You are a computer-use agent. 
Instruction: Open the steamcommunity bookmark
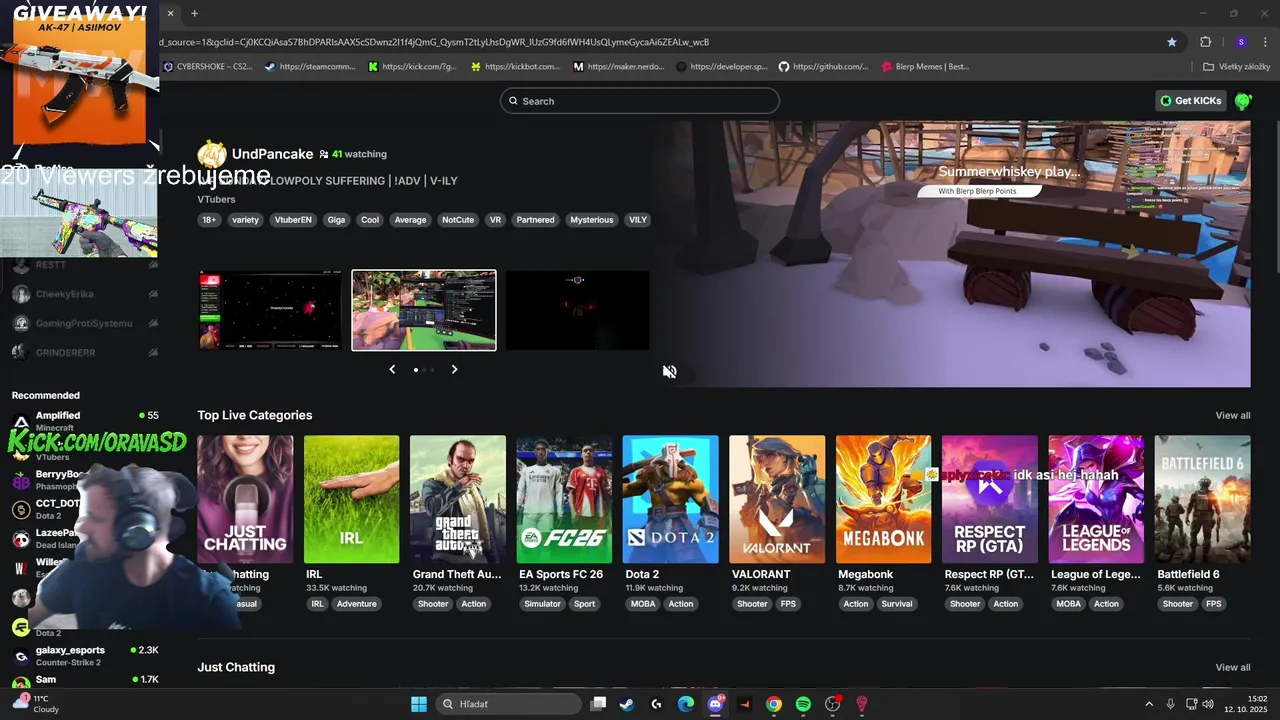[x=310, y=67]
